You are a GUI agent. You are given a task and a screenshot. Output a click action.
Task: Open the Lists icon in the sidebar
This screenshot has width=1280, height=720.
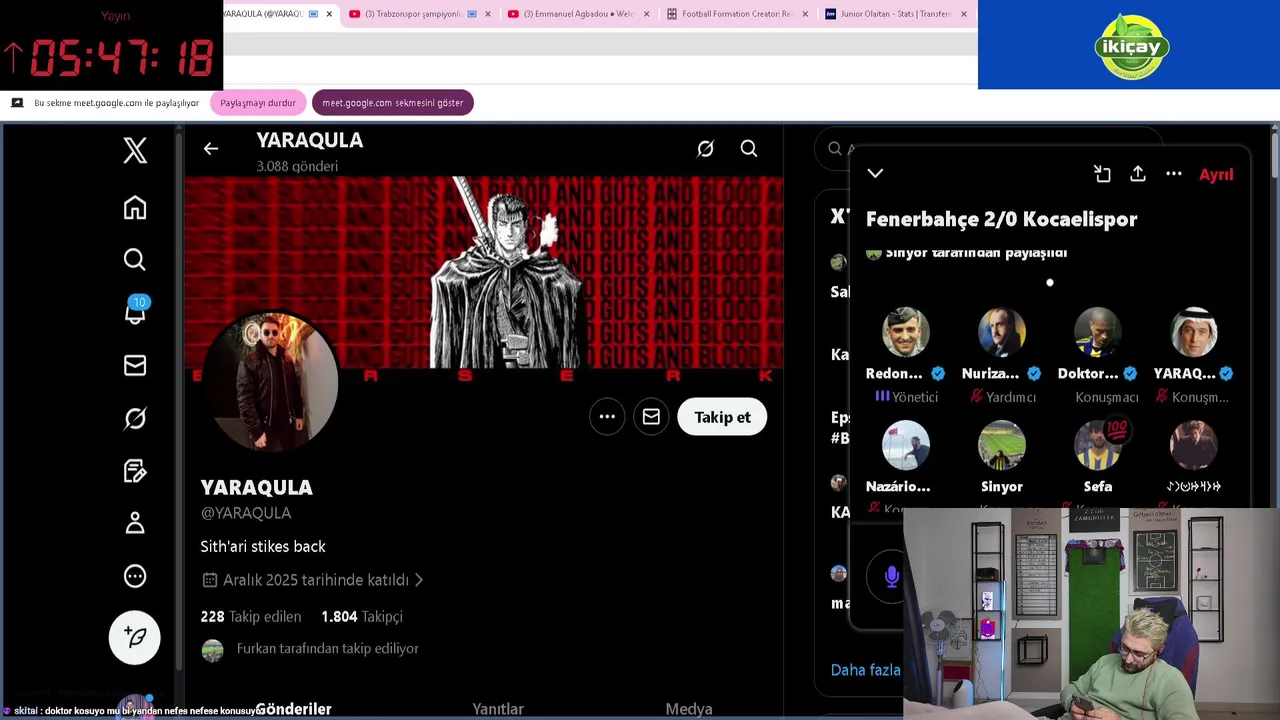coord(135,471)
